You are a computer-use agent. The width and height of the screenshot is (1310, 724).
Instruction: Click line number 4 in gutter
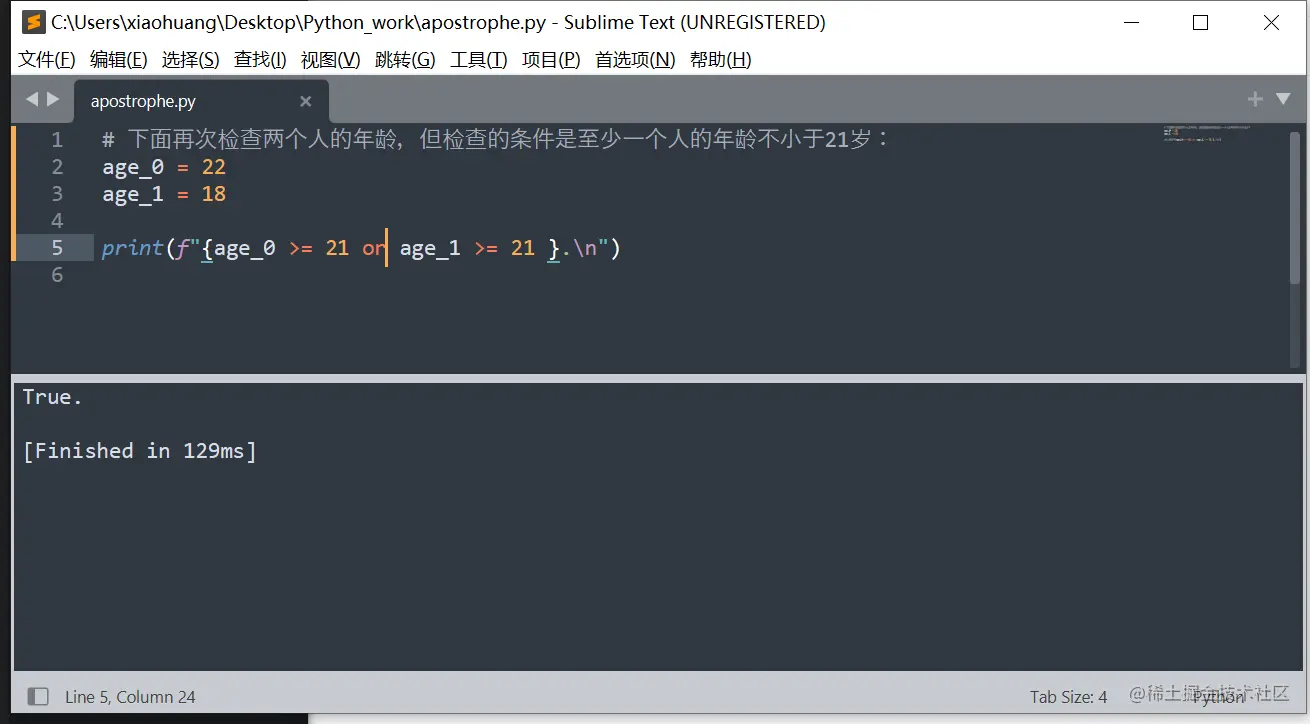57,221
